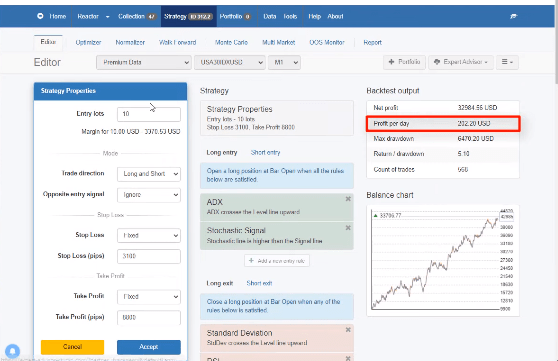Click the Count of trades row
This screenshot has height=361, width=558.
pos(443,170)
